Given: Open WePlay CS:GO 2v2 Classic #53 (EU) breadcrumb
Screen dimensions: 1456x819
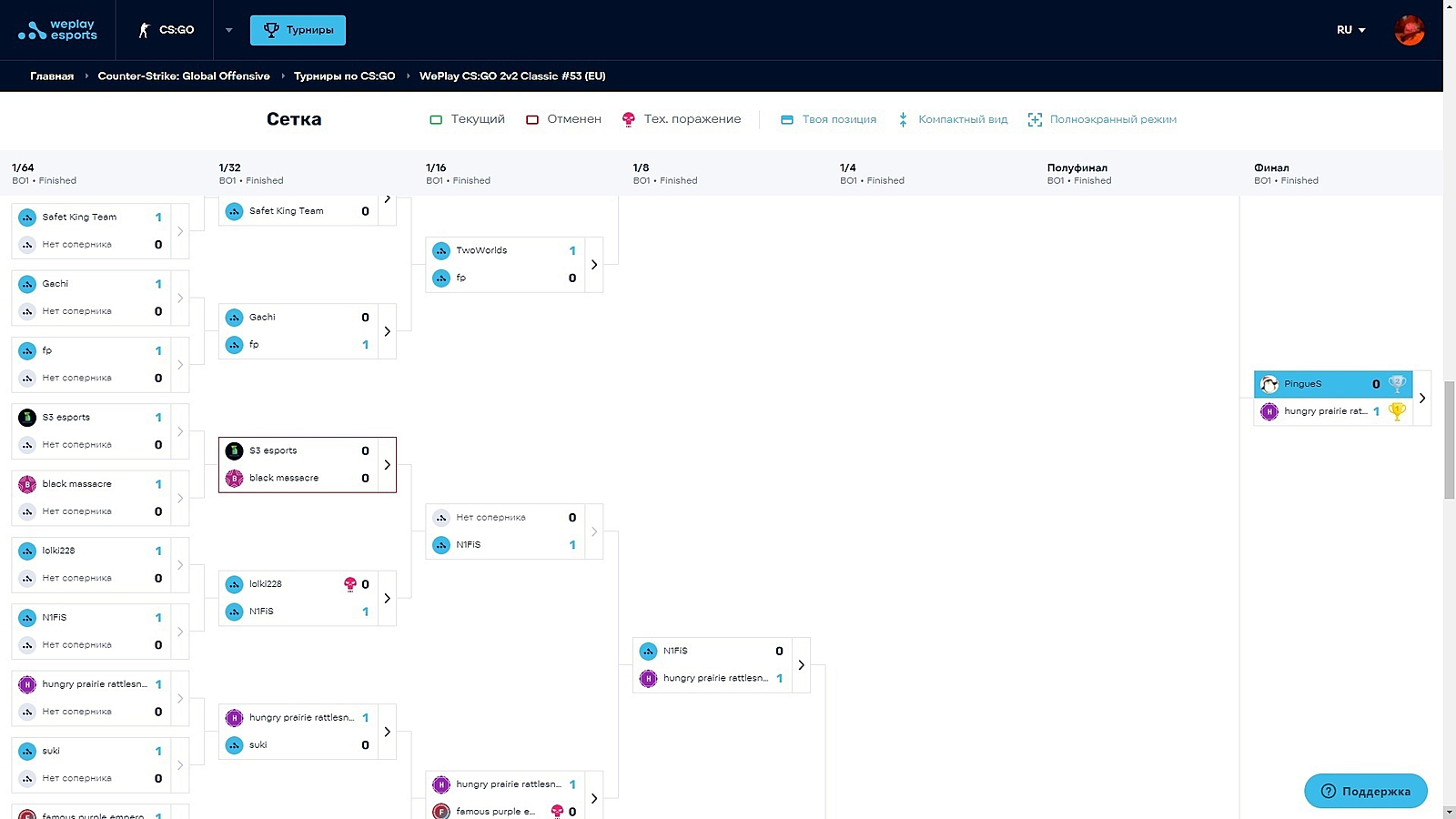Looking at the screenshot, I should pyautogui.click(x=512, y=76).
